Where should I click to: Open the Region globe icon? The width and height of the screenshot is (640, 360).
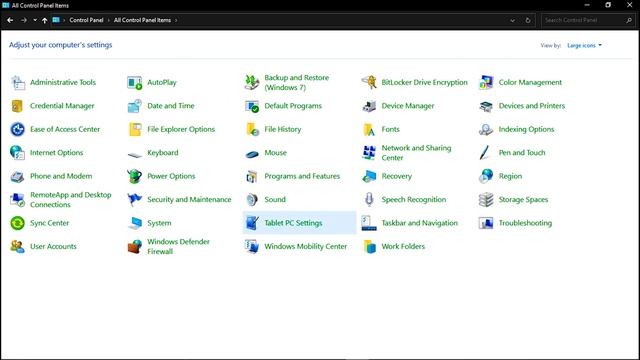click(486, 176)
